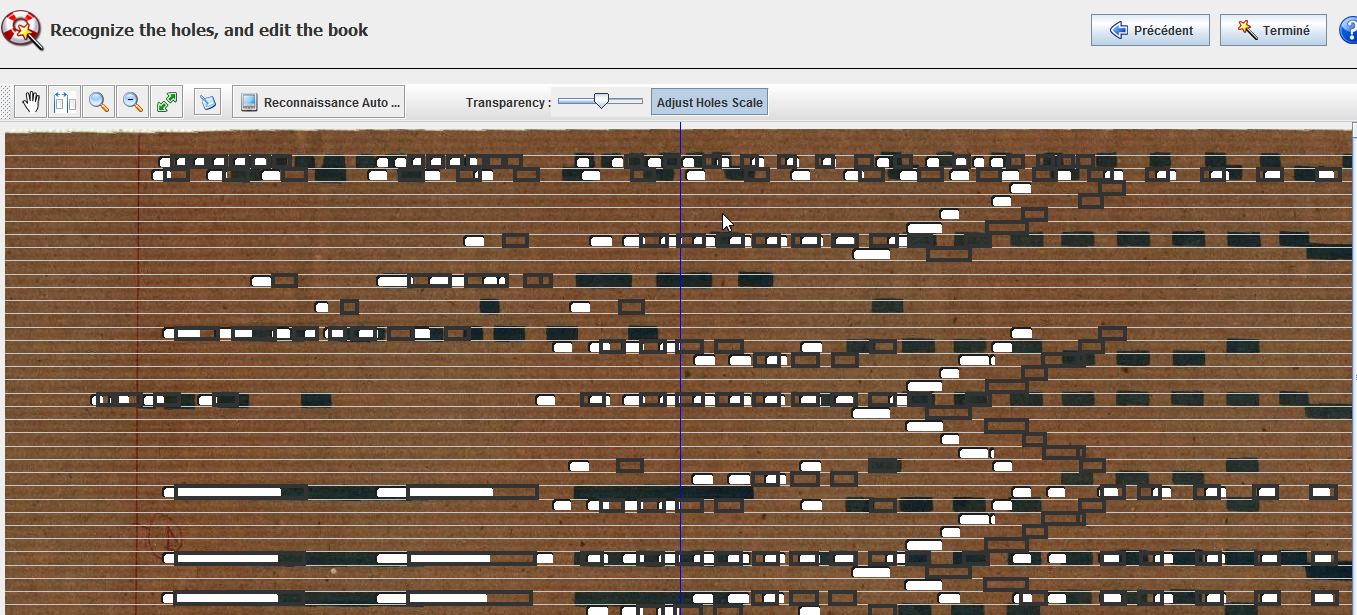
Task: Toggle the Adjust Holes Scale button
Action: coord(709,102)
